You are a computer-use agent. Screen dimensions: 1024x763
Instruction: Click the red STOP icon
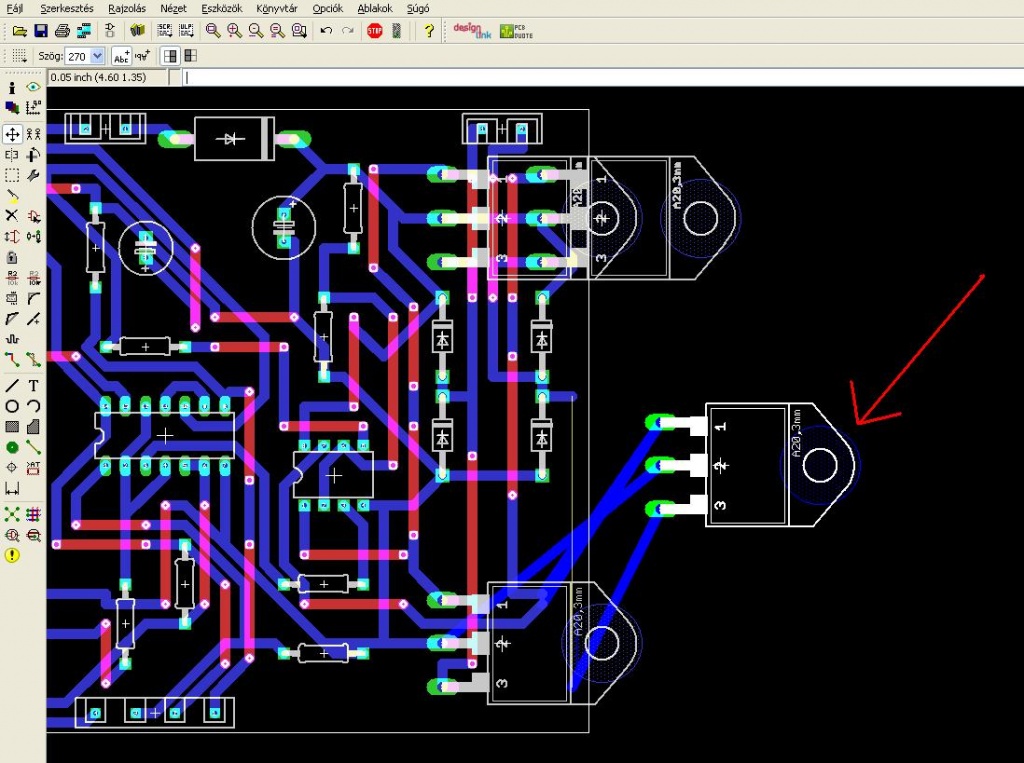pyautogui.click(x=375, y=31)
